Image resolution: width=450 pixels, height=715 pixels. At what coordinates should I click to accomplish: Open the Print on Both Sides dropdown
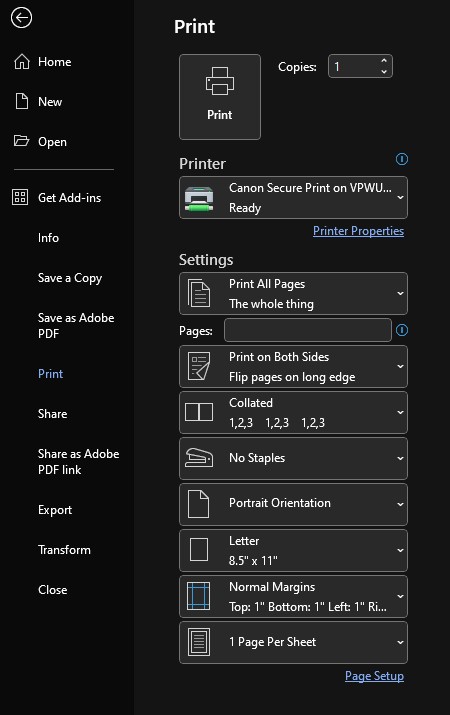pyautogui.click(x=294, y=367)
